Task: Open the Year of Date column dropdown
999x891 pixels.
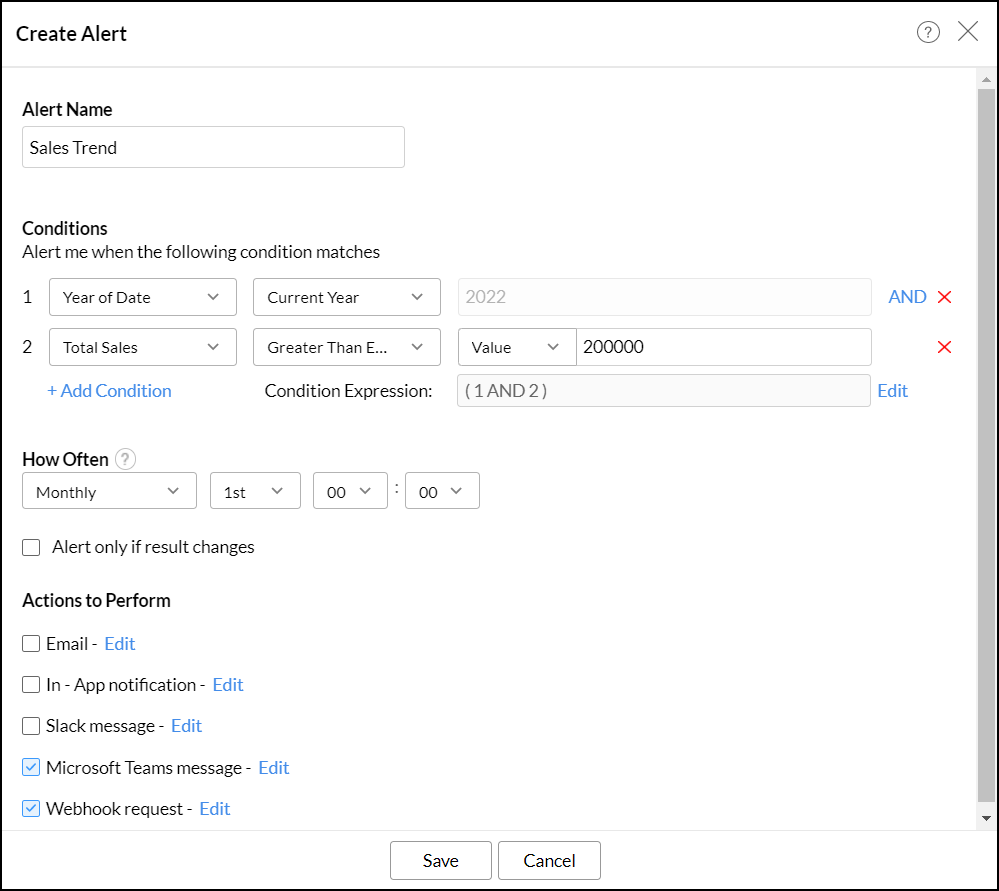Action: (x=142, y=297)
